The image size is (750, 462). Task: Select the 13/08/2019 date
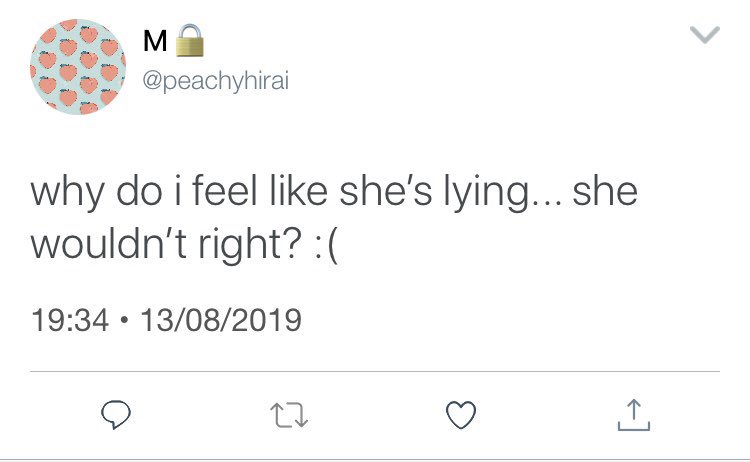coord(221,321)
